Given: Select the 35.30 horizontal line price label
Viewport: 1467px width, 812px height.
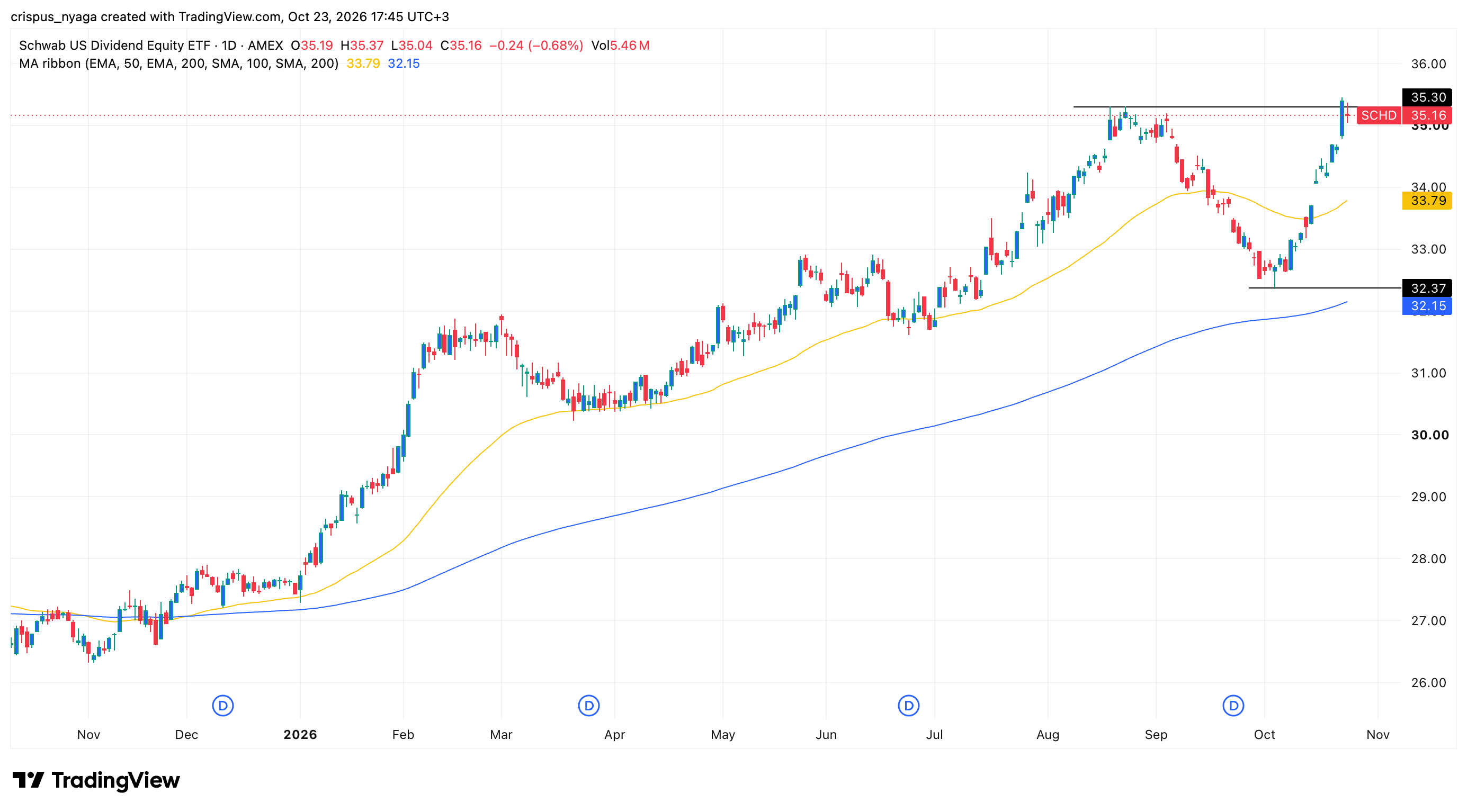Looking at the screenshot, I should [1427, 97].
